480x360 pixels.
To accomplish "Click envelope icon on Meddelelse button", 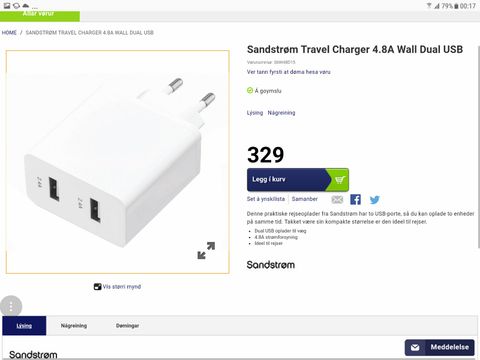I will [x=415, y=347].
